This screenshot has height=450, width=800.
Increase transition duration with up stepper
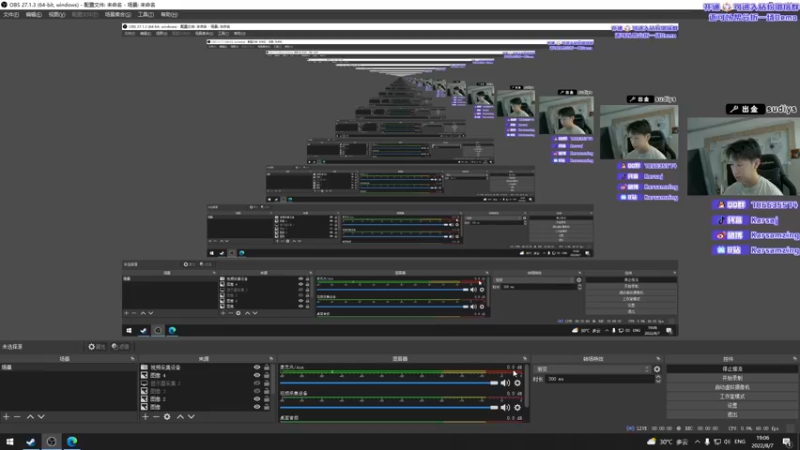(658, 377)
